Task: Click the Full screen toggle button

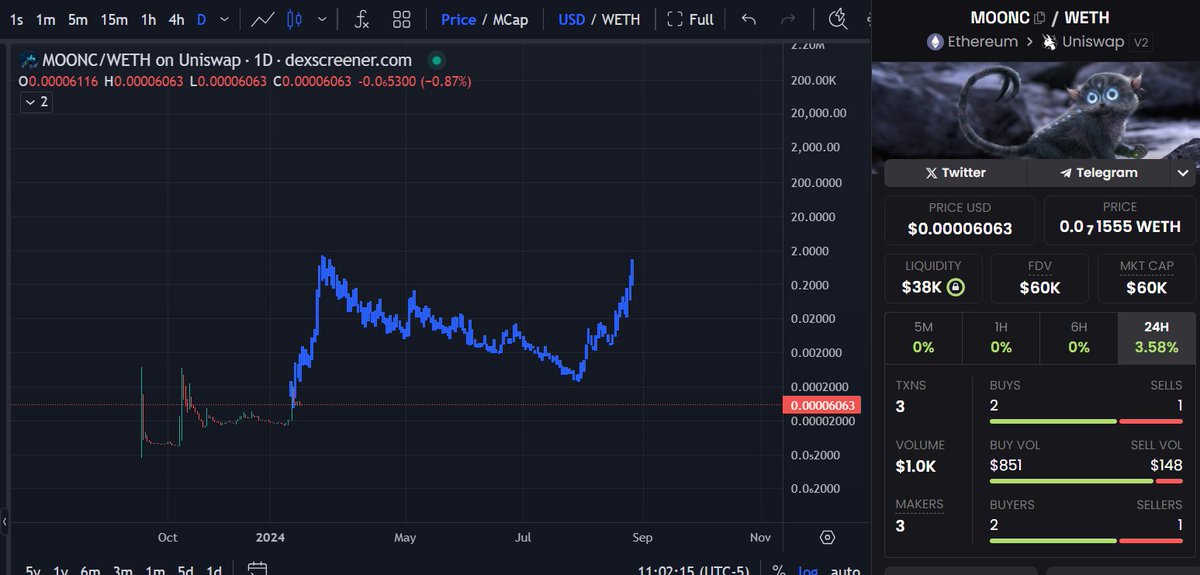Action: click(690, 19)
